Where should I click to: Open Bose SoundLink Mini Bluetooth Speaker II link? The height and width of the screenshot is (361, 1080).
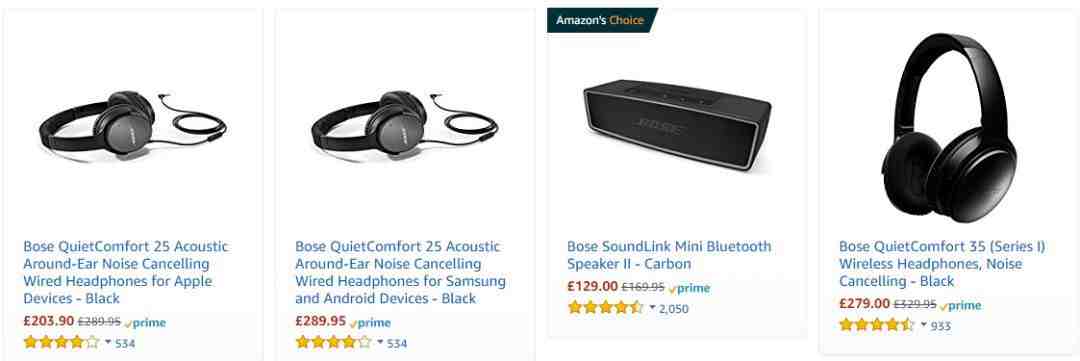pyautogui.click(x=669, y=255)
